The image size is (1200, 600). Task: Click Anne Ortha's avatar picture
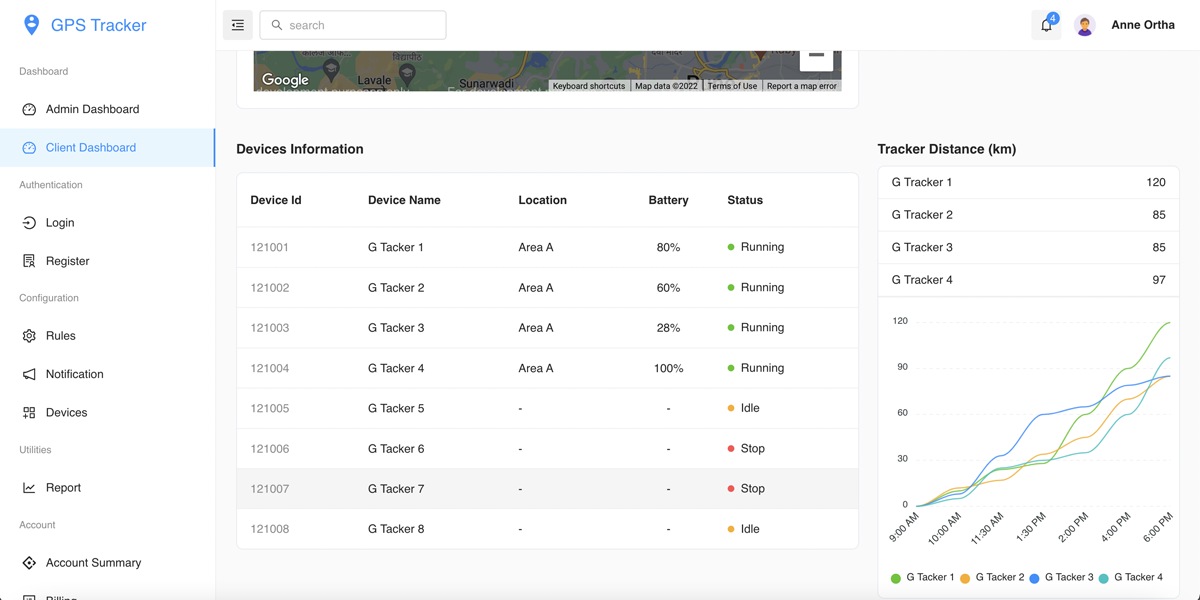[1085, 25]
